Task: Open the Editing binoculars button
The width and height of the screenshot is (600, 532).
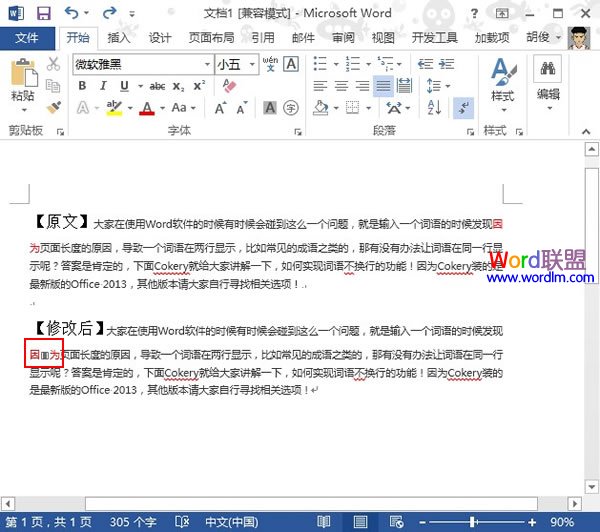Action: click(548, 80)
